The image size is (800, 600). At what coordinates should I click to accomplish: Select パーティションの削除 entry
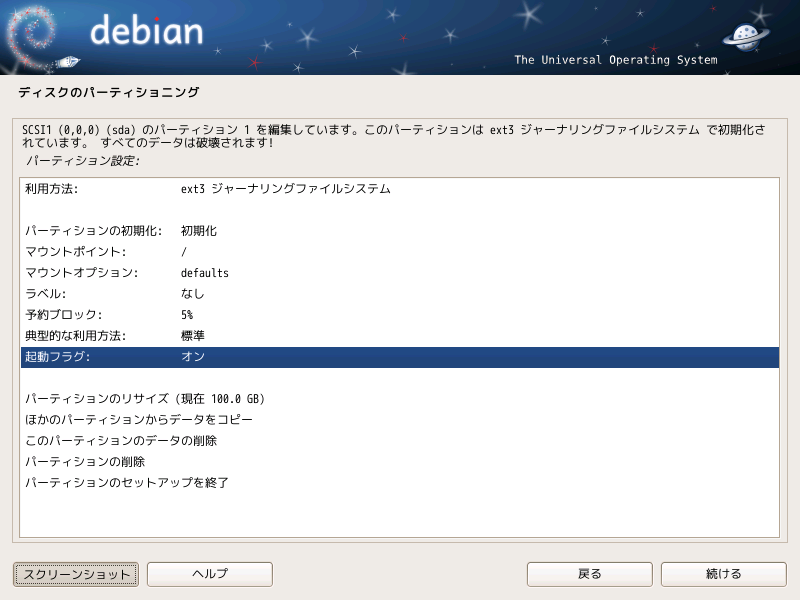click(x=400, y=462)
